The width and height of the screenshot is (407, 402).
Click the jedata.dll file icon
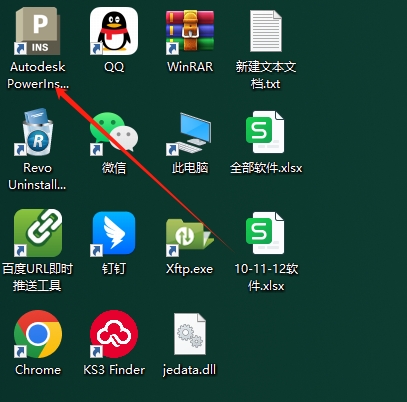190,334
